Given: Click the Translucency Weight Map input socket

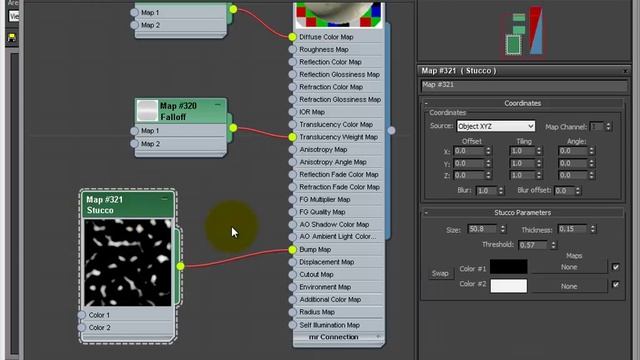Looking at the screenshot, I should [292, 137].
